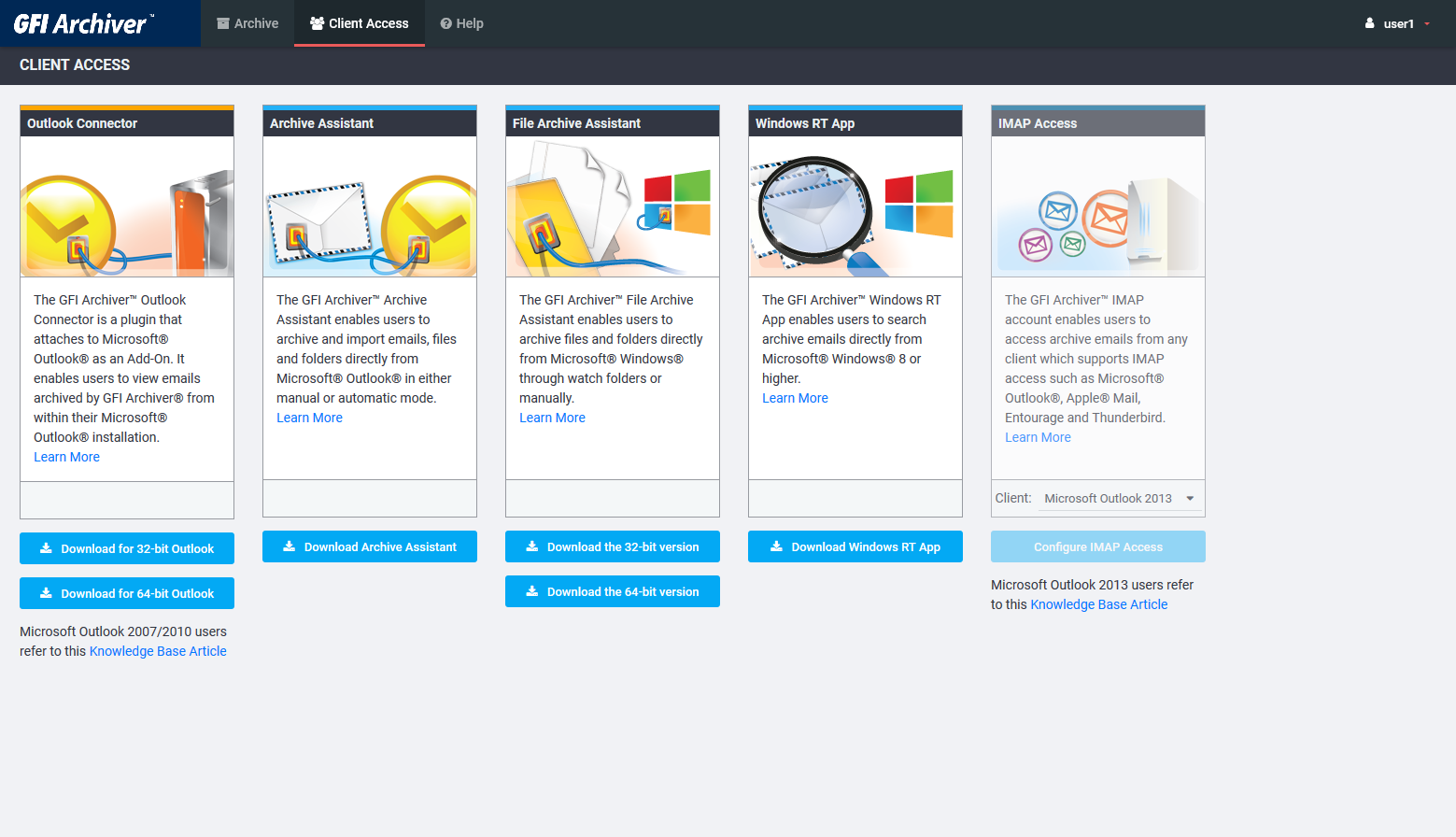Click the Windows RT App illustration
Viewport: 1456px width, 837px height.
pos(855,206)
